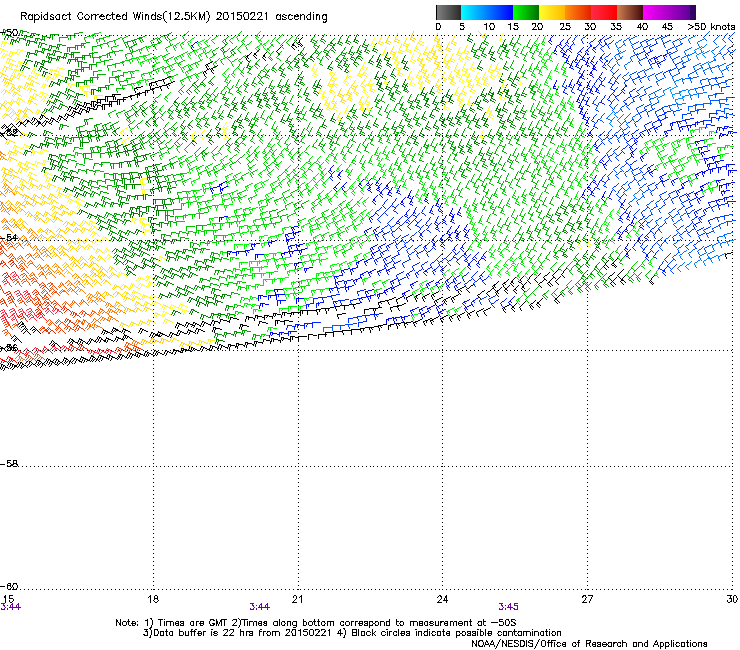The height and width of the screenshot is (650, 740).
Task: Select the '24' longitude axis label
Action: point(442,599)
